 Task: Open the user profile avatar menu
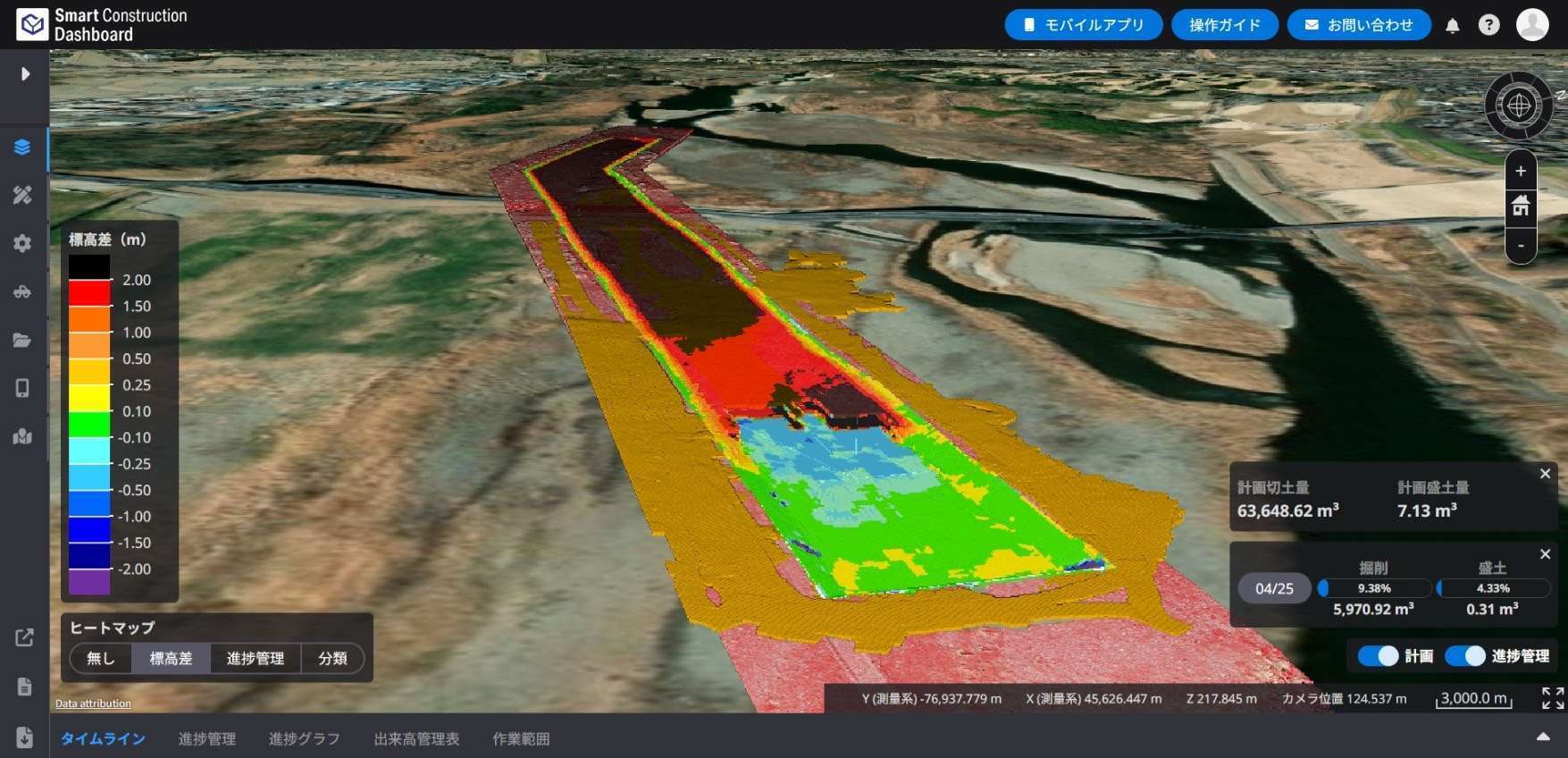[x=1532, y=25]
